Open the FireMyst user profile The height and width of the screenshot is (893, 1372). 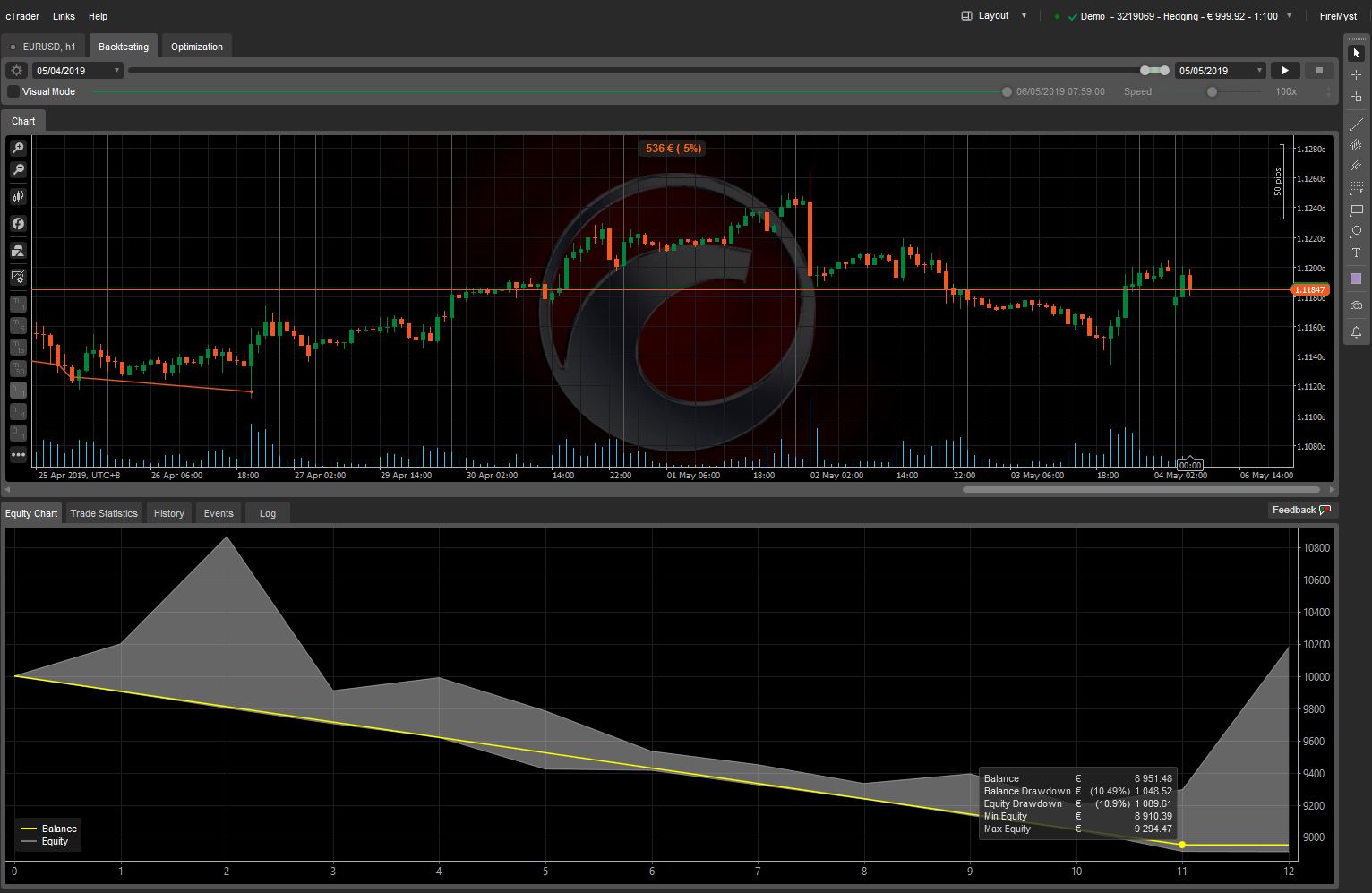[x=1338, y=16]
